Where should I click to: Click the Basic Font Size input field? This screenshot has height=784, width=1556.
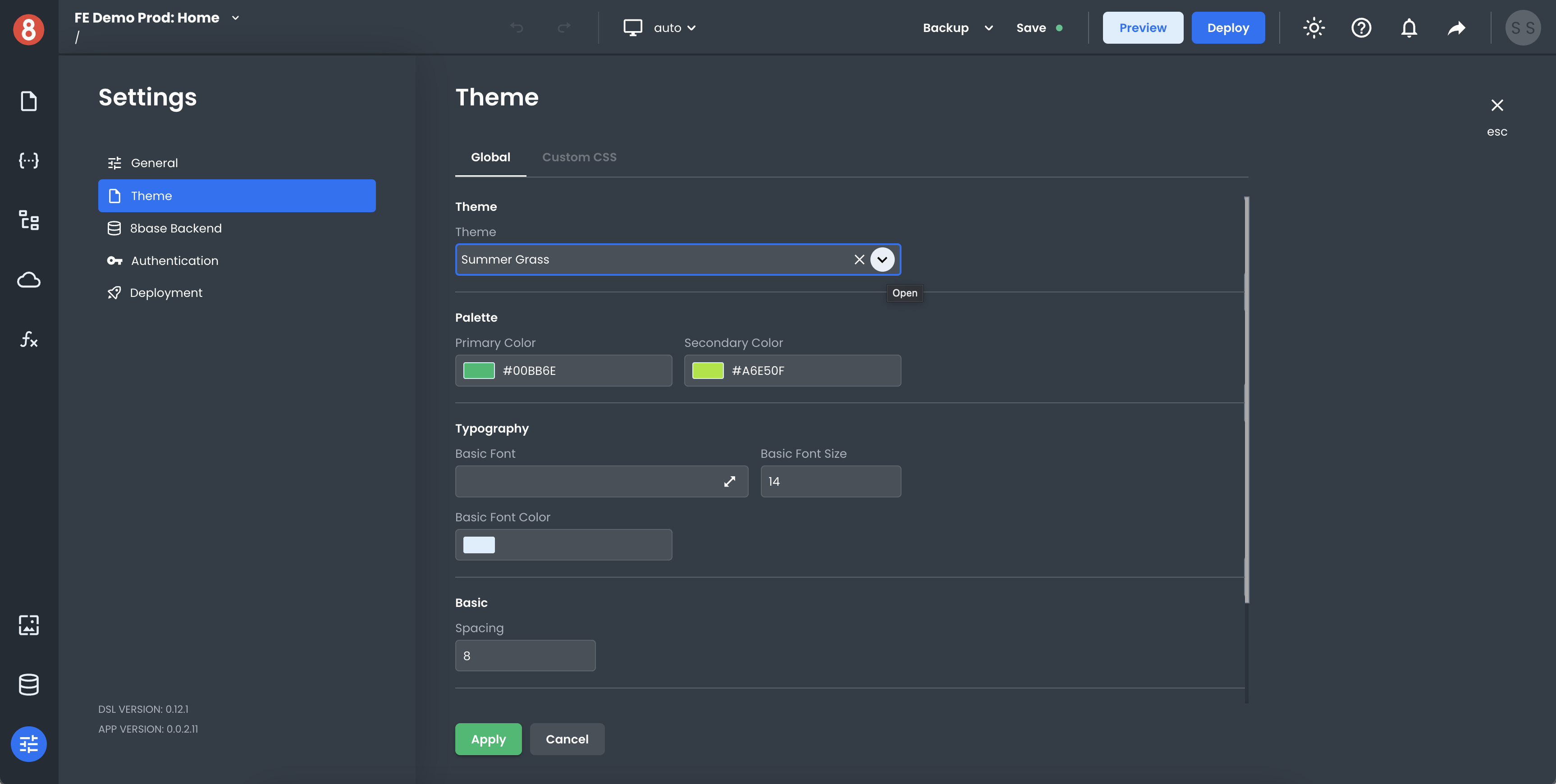point(830,481)
